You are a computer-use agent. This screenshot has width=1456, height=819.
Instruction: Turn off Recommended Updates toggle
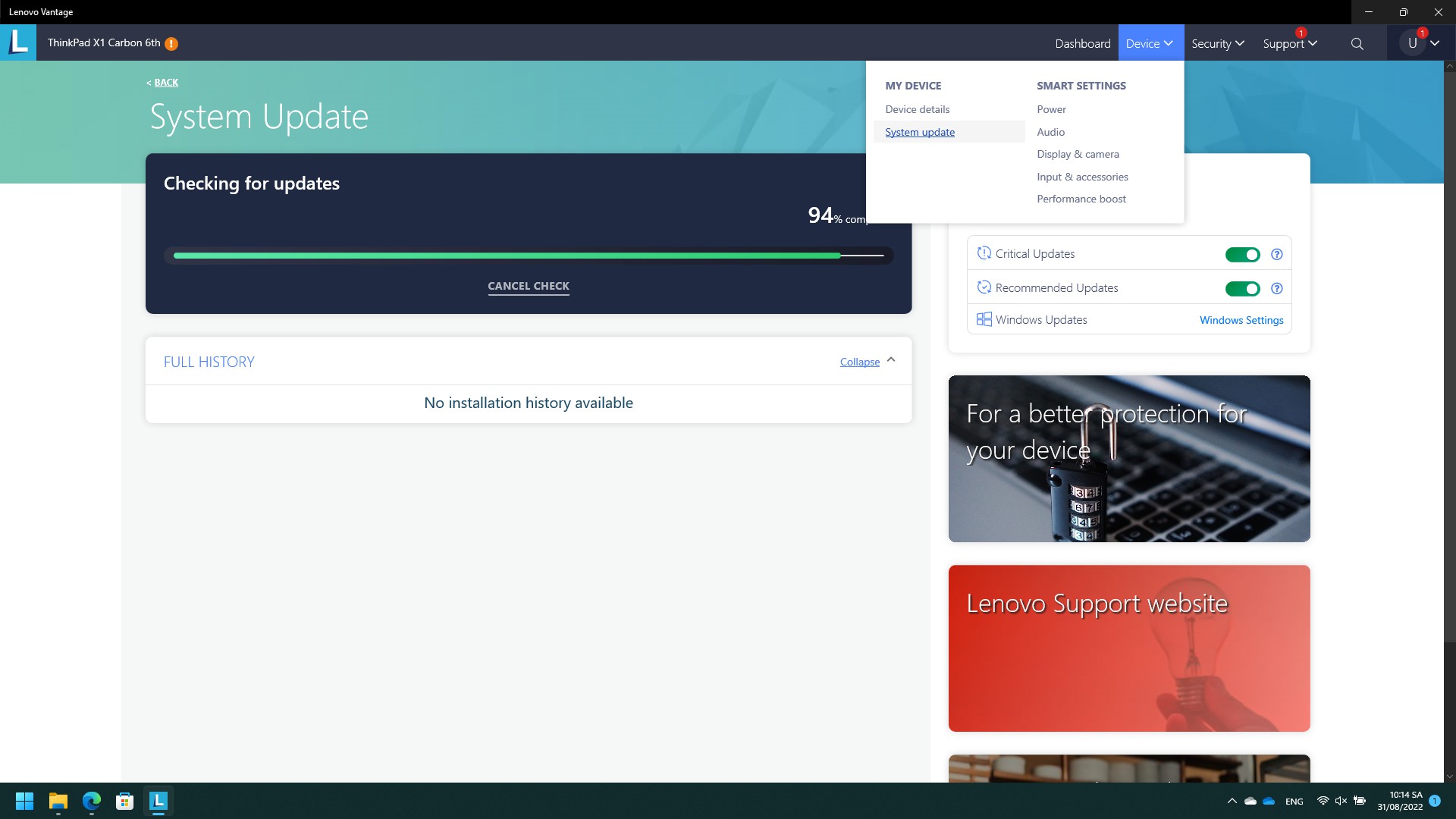pos(1243,289)
